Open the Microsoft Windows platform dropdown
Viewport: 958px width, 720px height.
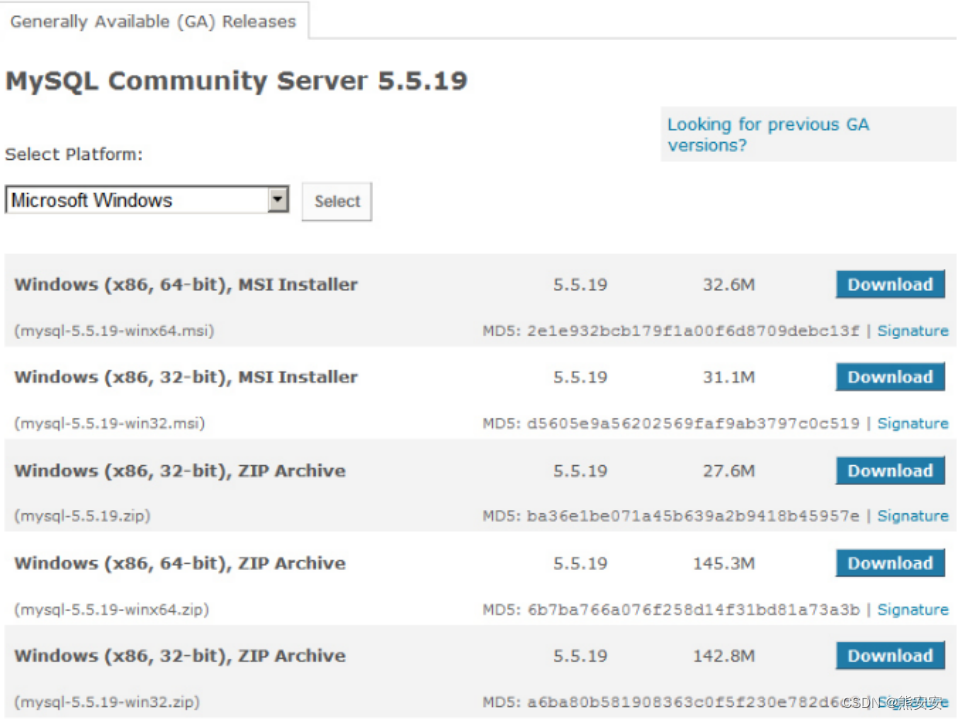click(x=147, y=200)
